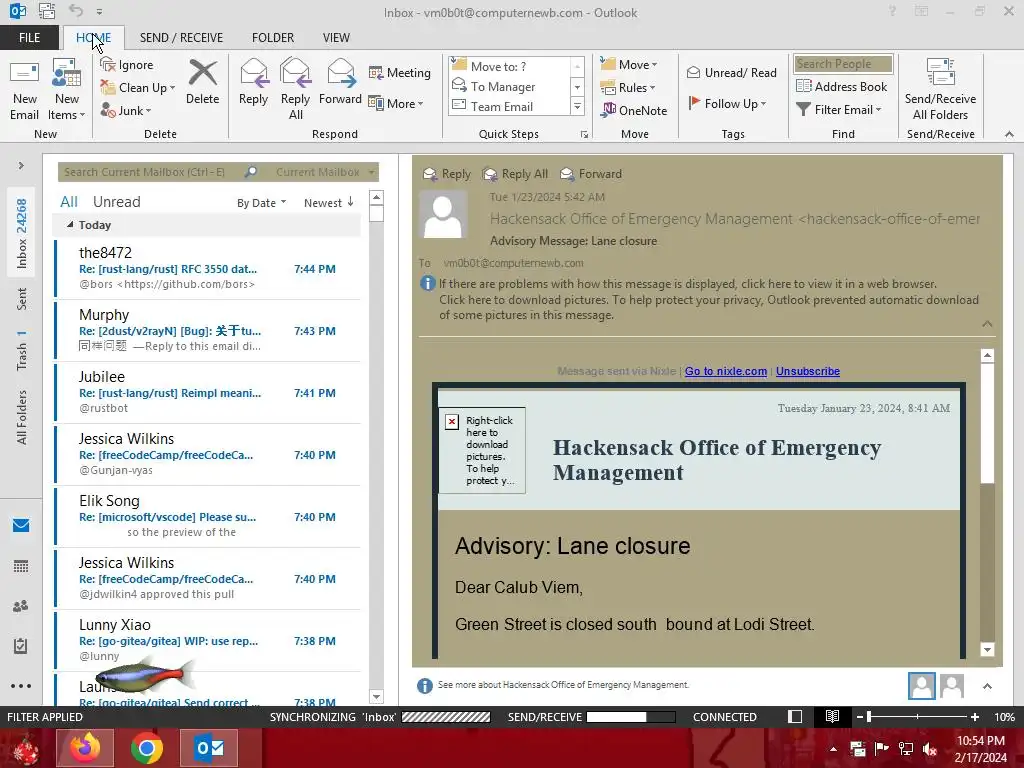Viewport: 1024px width, 768px height.
Task: Select the Team Email quick step
Action: [509, 106]
